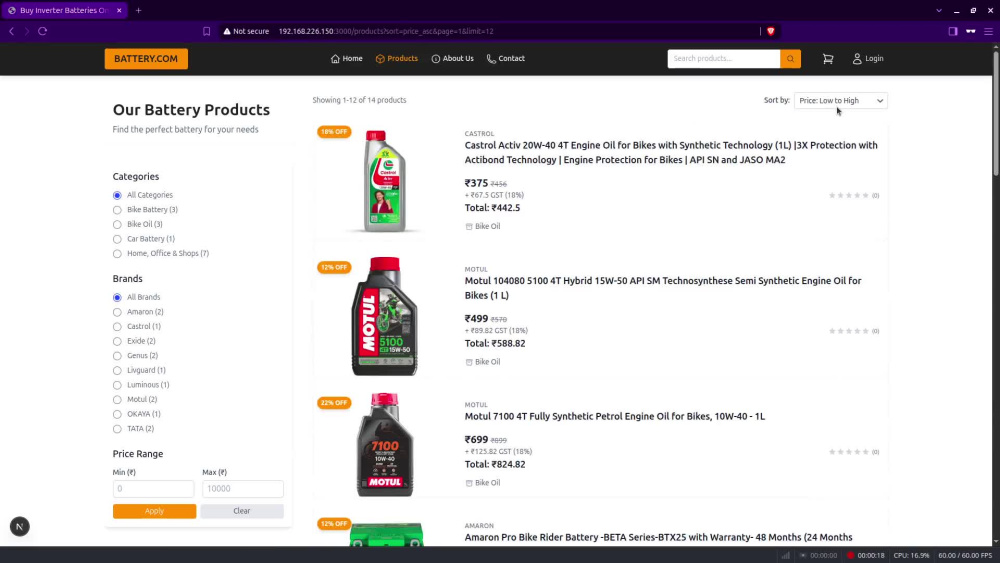
Task: Click the Max price input field
Action: [243, 488]
